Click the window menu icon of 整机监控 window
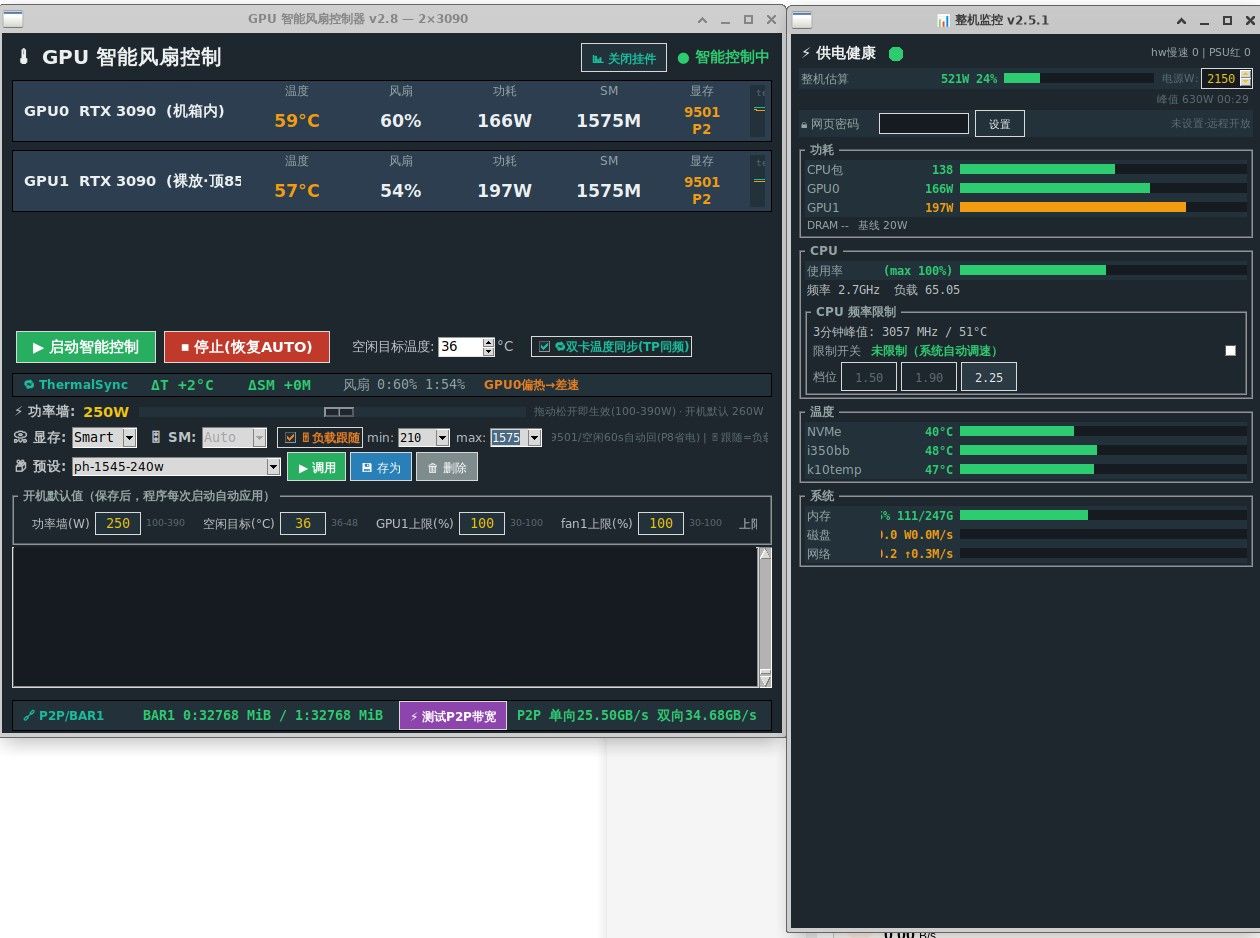The width and height of the screenshot is (1260, 938). click(803, 20)
